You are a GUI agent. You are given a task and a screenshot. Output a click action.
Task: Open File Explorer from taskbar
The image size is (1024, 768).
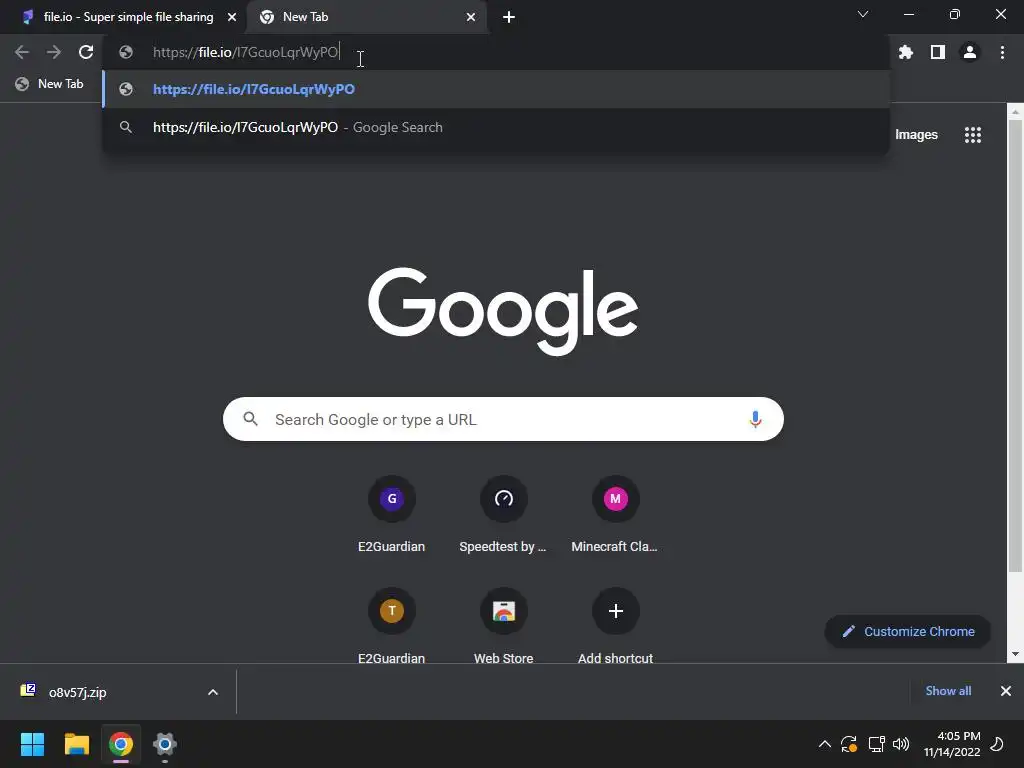pos(76,744)
